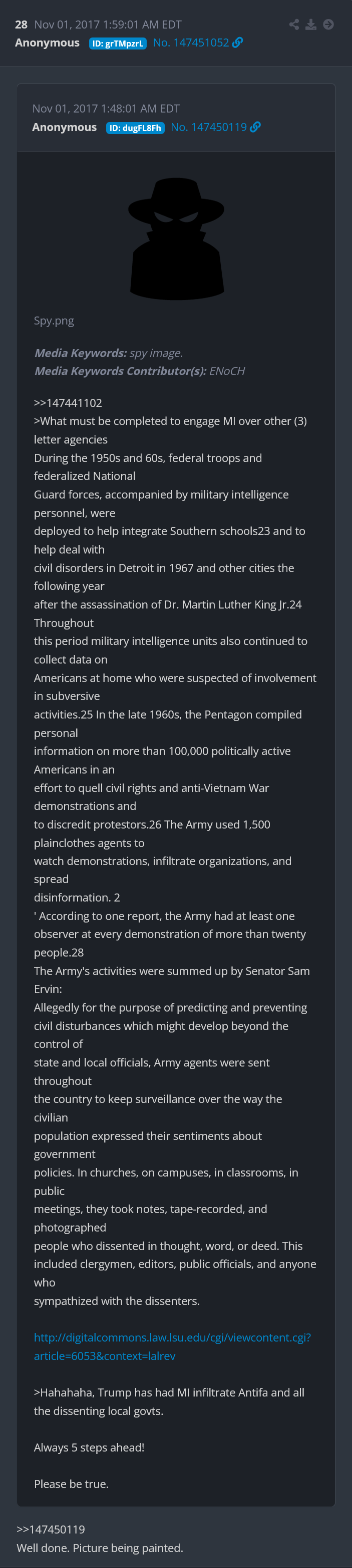Click the download icon in post header
This screenshot has height=1568, width=352.
click(x=311, y=24)
